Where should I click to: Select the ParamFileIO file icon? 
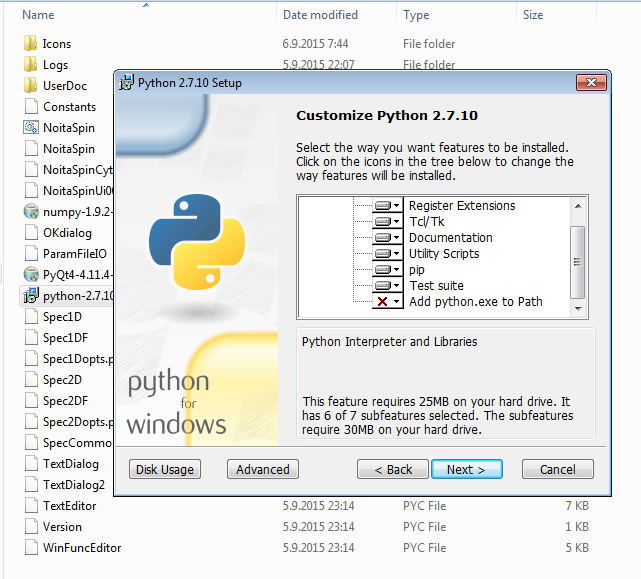pyautogui.click(x=31, y=254)
